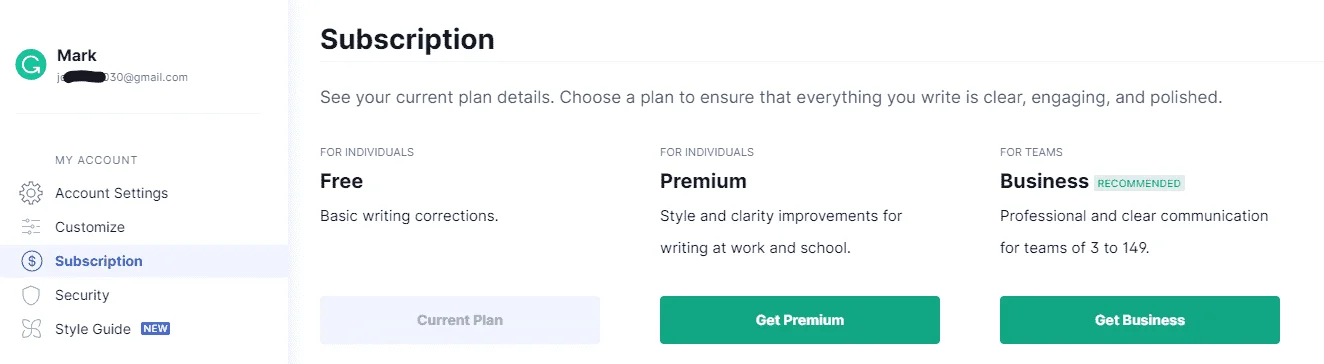Select the Subscription sidebar label
The image size is (1324, 364).
(x=99, y=261)
